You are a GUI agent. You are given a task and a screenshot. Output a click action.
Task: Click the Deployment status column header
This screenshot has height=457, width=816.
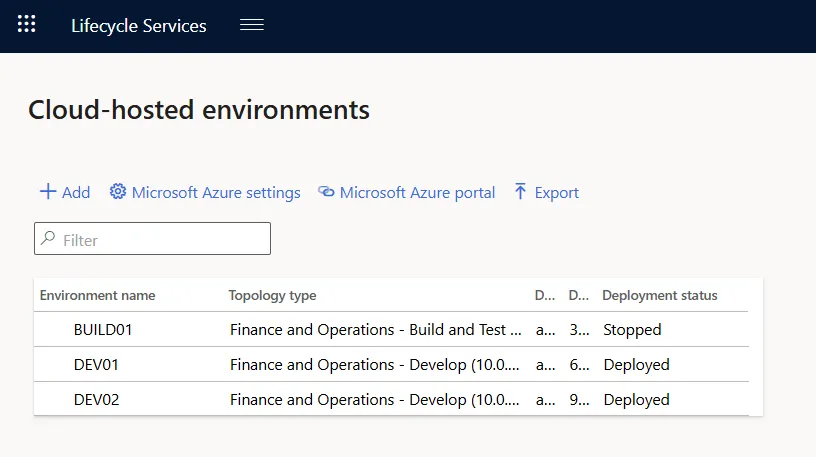click(x=659, y=296)
